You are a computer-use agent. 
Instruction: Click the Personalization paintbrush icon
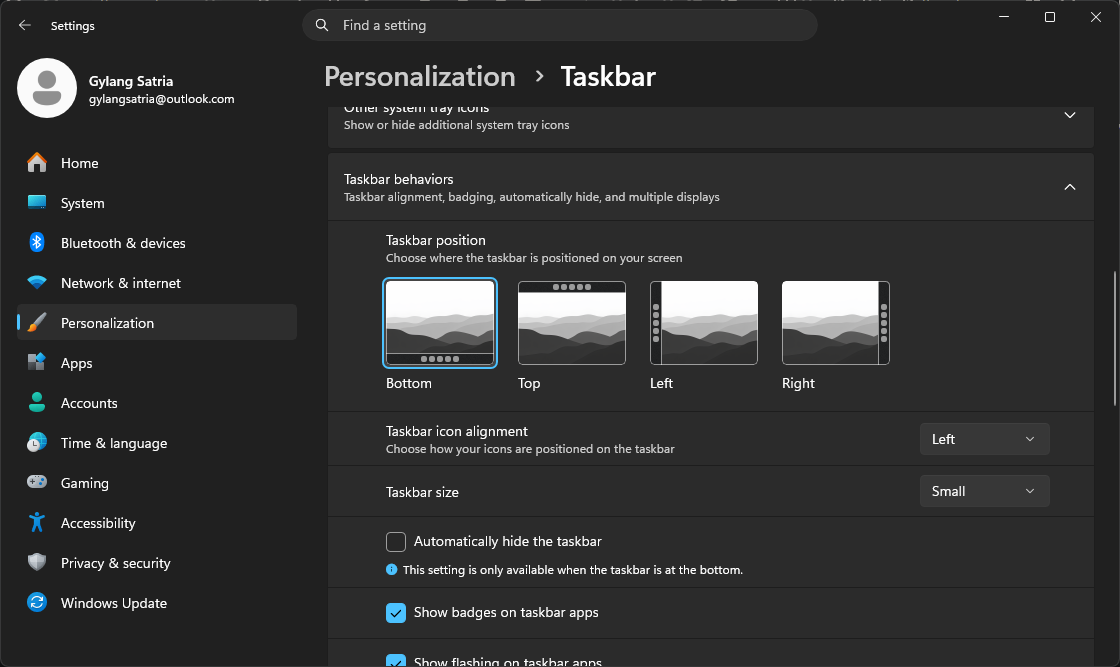(x=36, y=323)
